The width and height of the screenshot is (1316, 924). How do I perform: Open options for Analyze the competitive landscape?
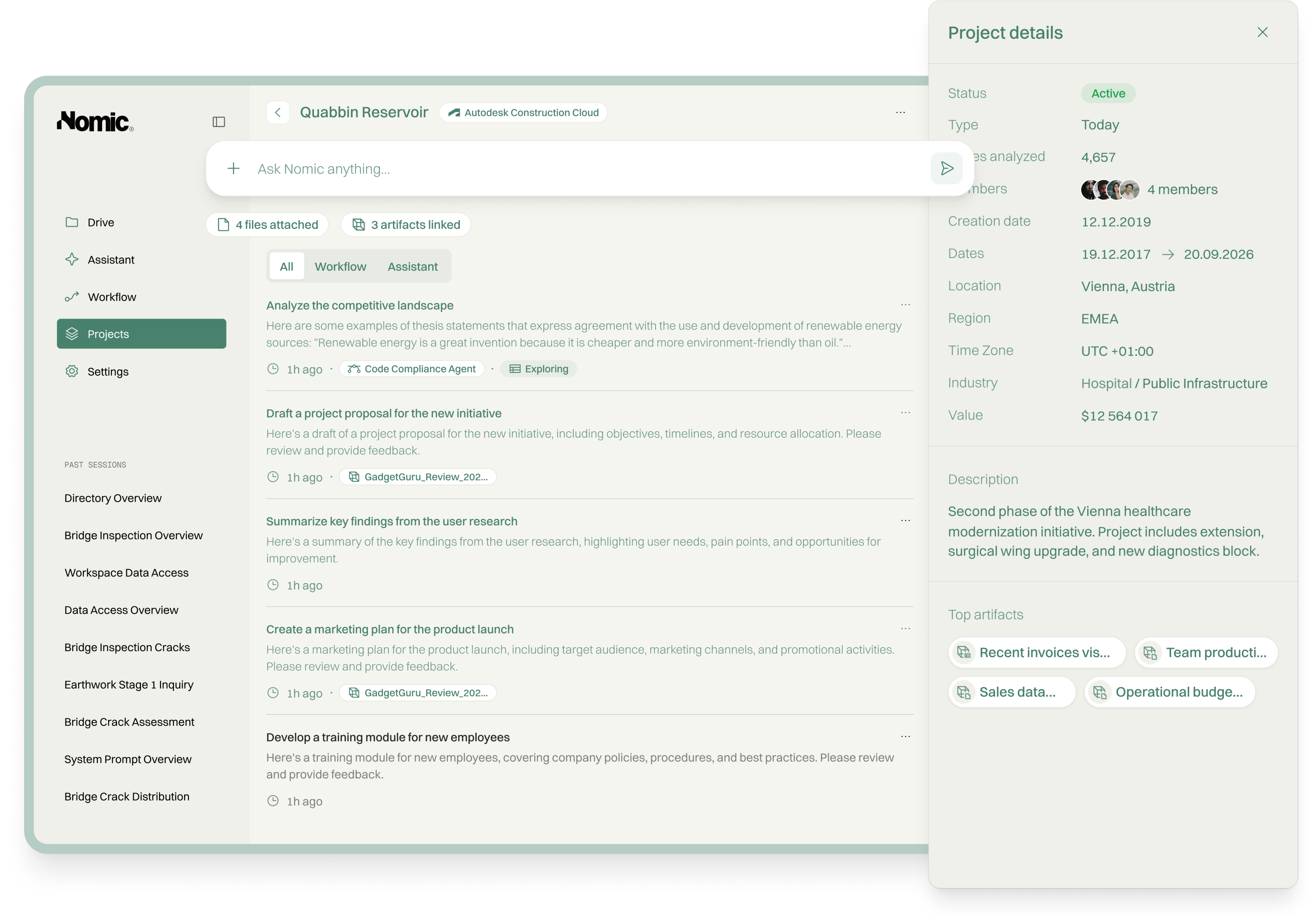pyautogui.click(x=905, y=304)
